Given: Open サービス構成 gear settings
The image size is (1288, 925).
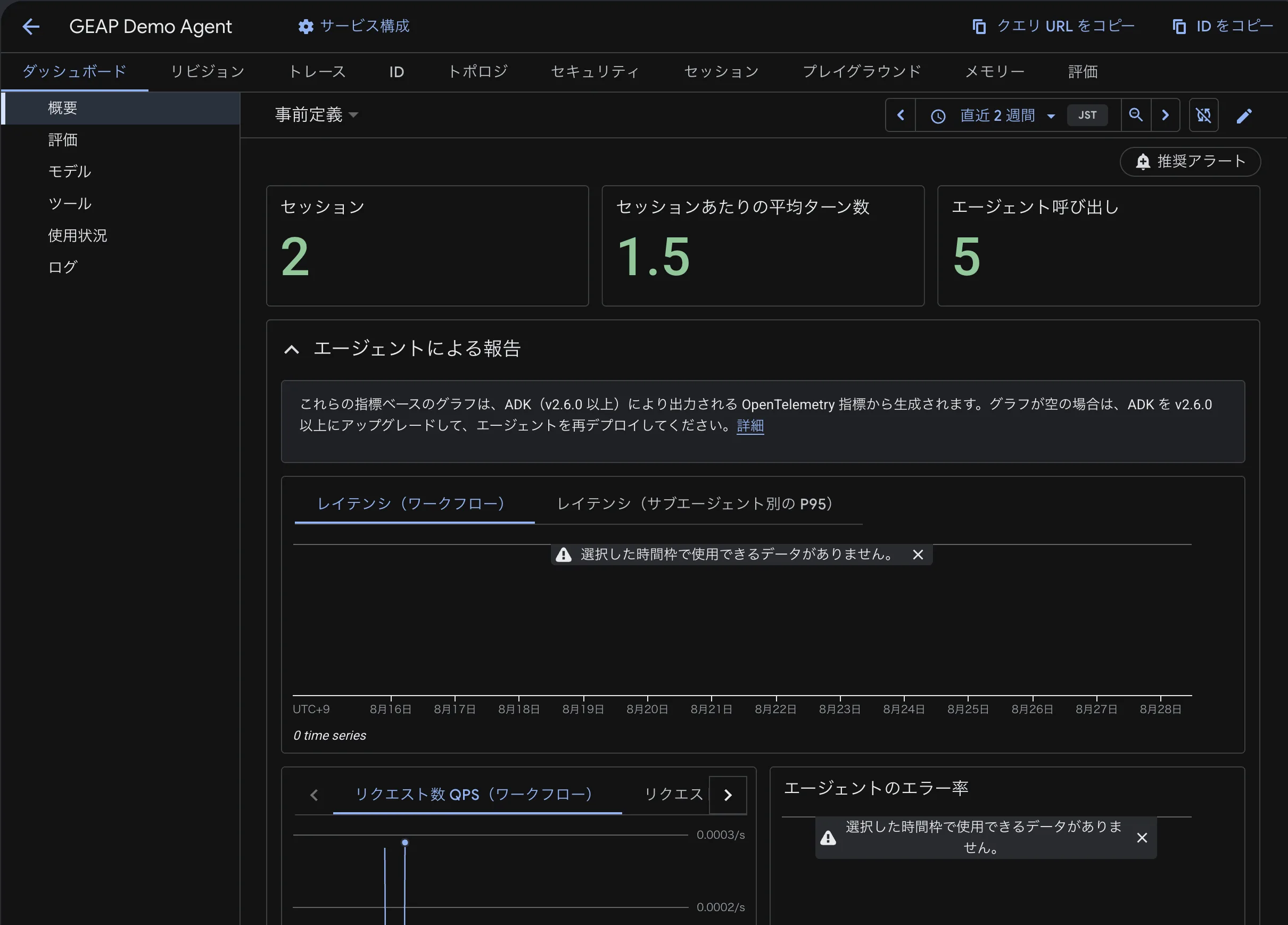Looking at the screenshot, I should pos(353,26).
